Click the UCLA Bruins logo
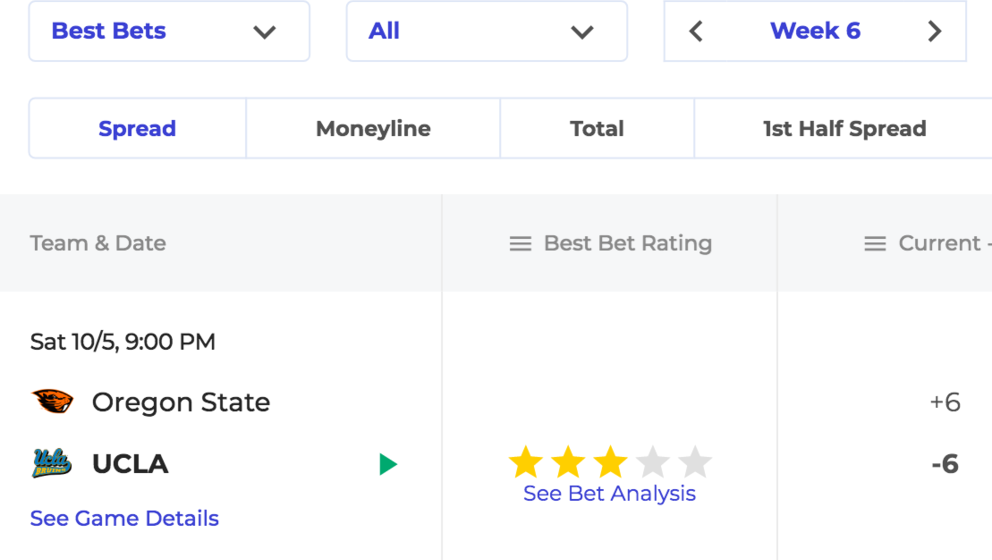 pyautogui.click(x=52, y=463)
